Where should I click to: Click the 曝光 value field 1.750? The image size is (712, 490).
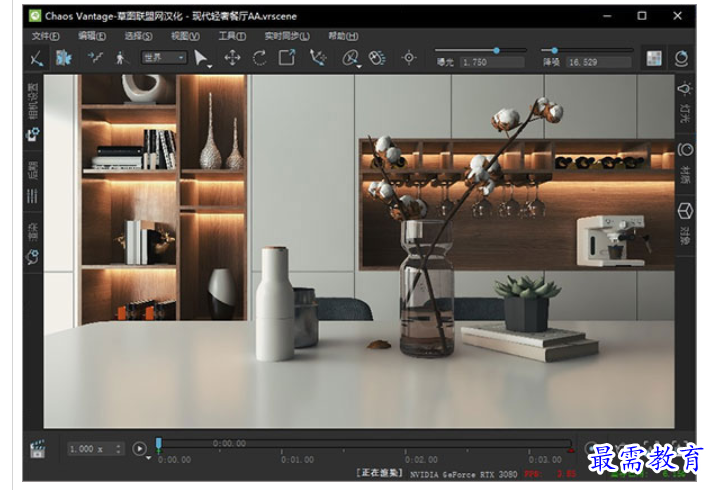tap(493, 62)
